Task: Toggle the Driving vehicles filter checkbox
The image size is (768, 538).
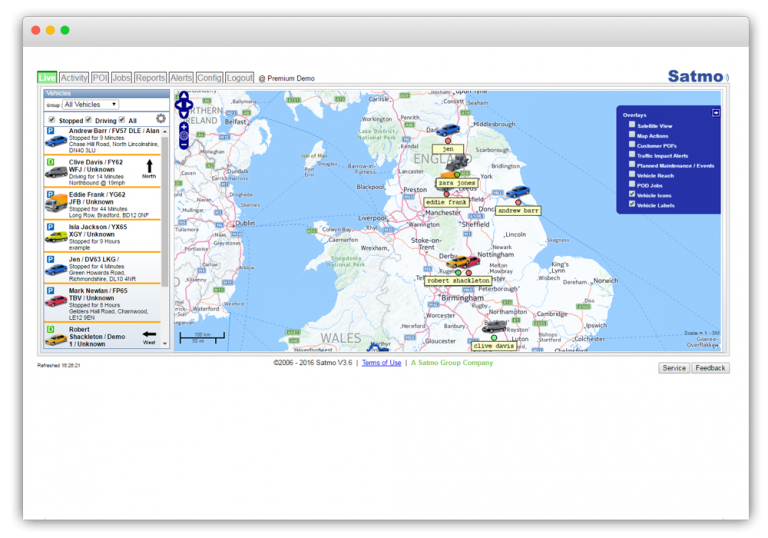Action: point(88,120)
